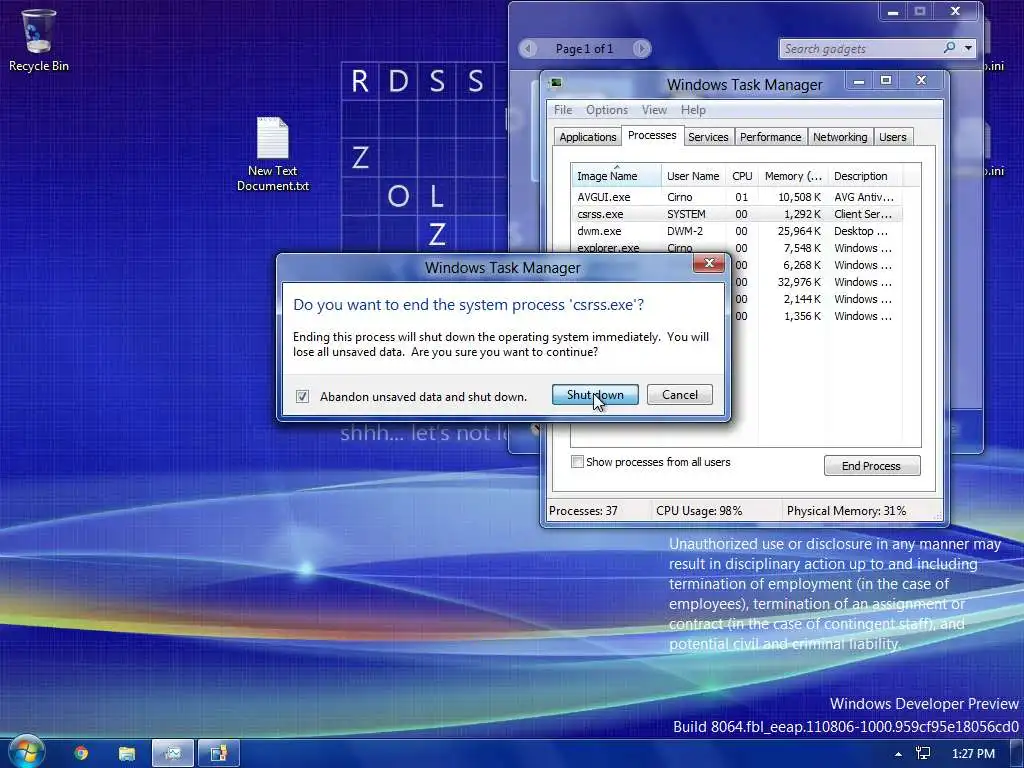Screen dimensions: 1024x768
Task: Go to next gadget page arrow
Action: click(x=642, y=48)
